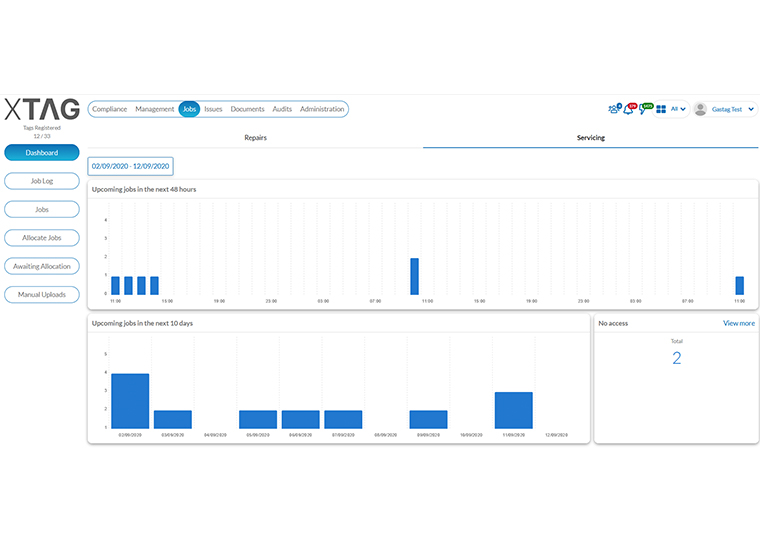Click the Dashboard sidebar button

pos(42,153)
